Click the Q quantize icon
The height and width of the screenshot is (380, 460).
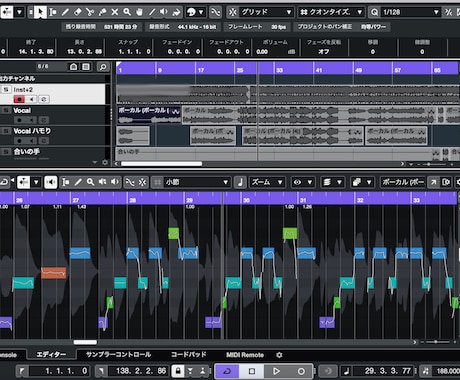click(374, 12)
